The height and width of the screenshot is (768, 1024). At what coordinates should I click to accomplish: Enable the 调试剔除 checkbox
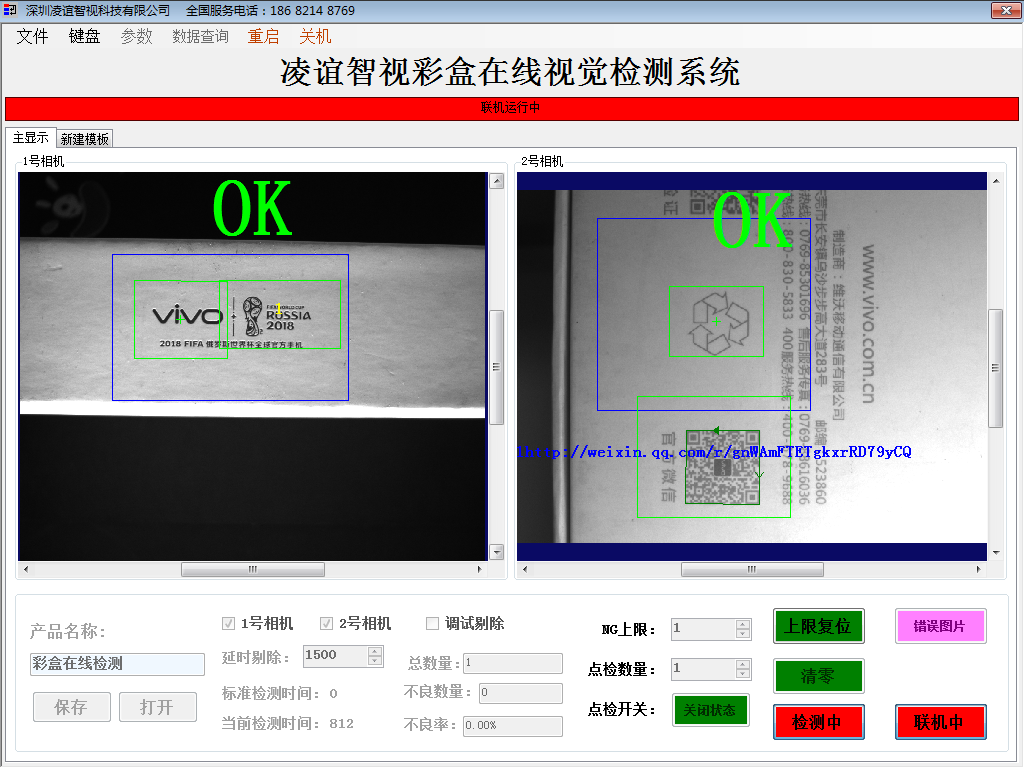click(x=432, y=624)
